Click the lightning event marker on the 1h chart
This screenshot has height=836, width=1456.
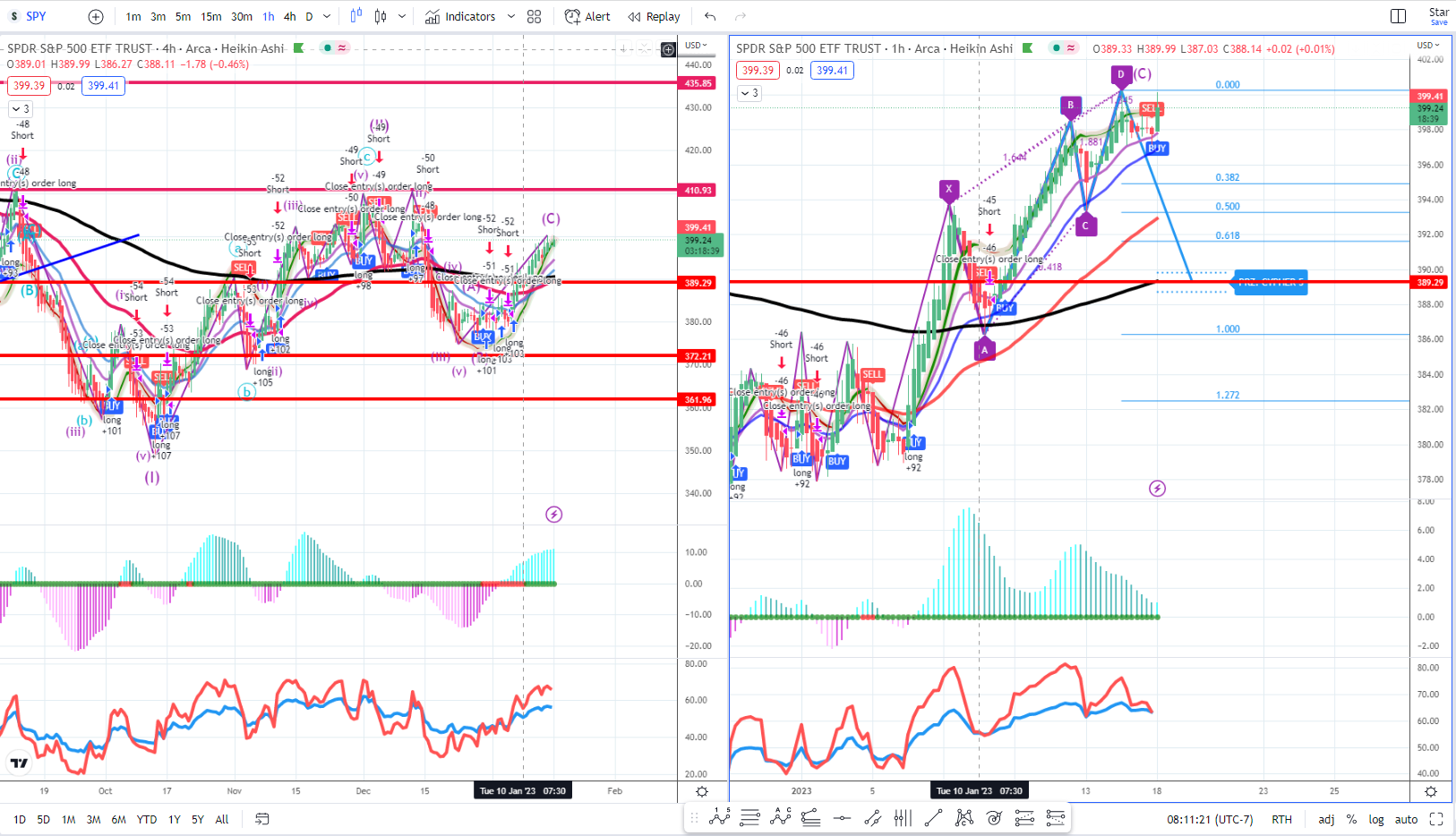coord(1158,489)
